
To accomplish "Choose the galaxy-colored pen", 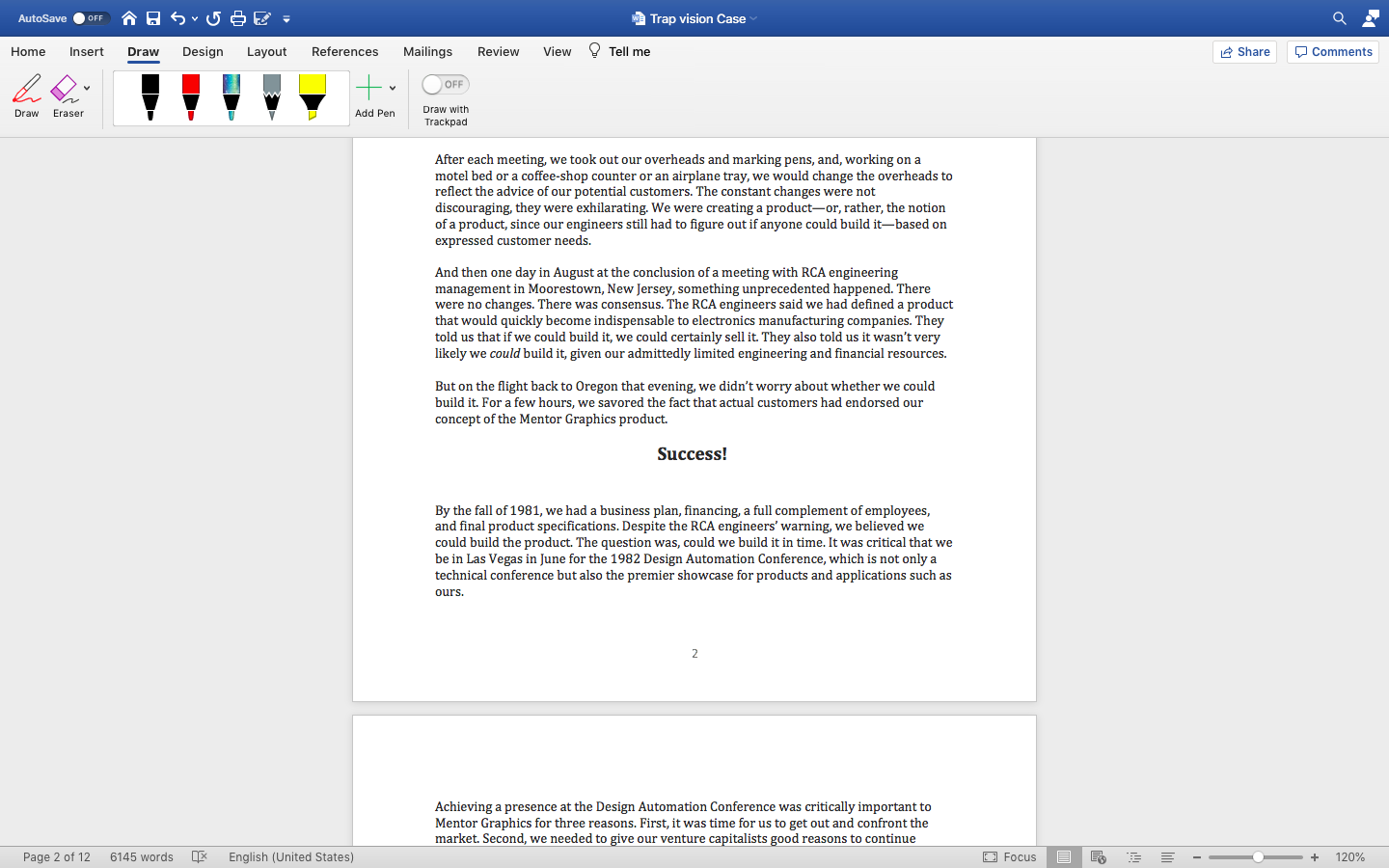I will pyautogui.click(x=231, y=97).
